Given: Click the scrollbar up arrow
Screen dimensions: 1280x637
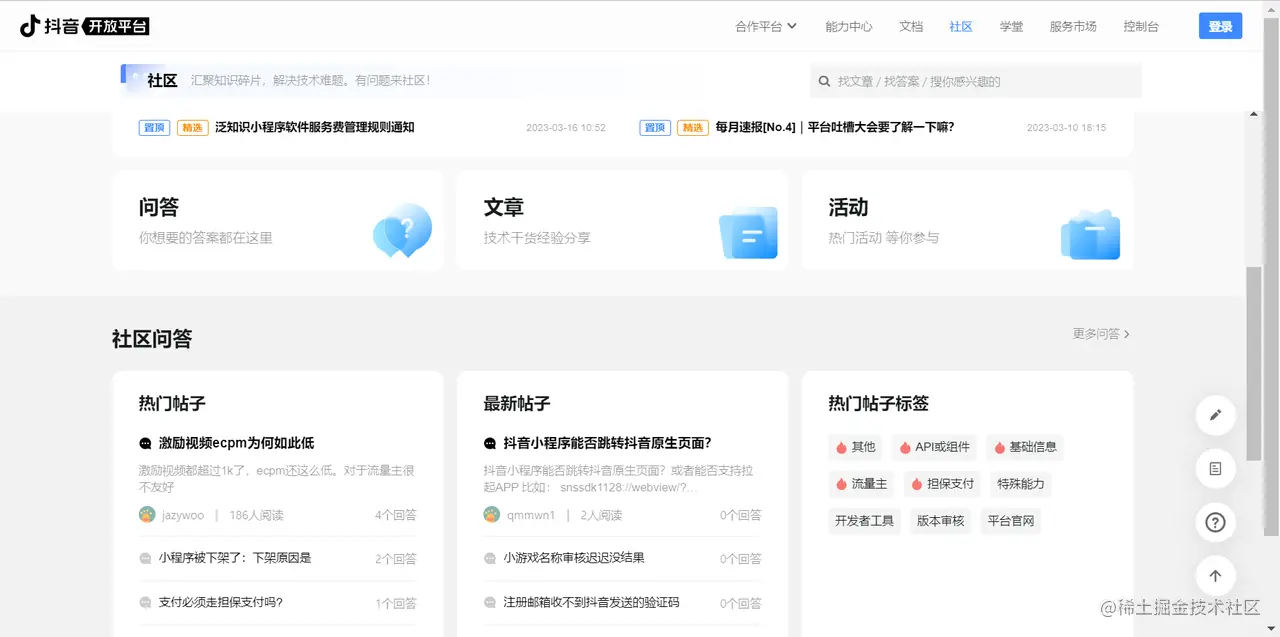Looking at the screenshot, I should (x=1254, y=115).
